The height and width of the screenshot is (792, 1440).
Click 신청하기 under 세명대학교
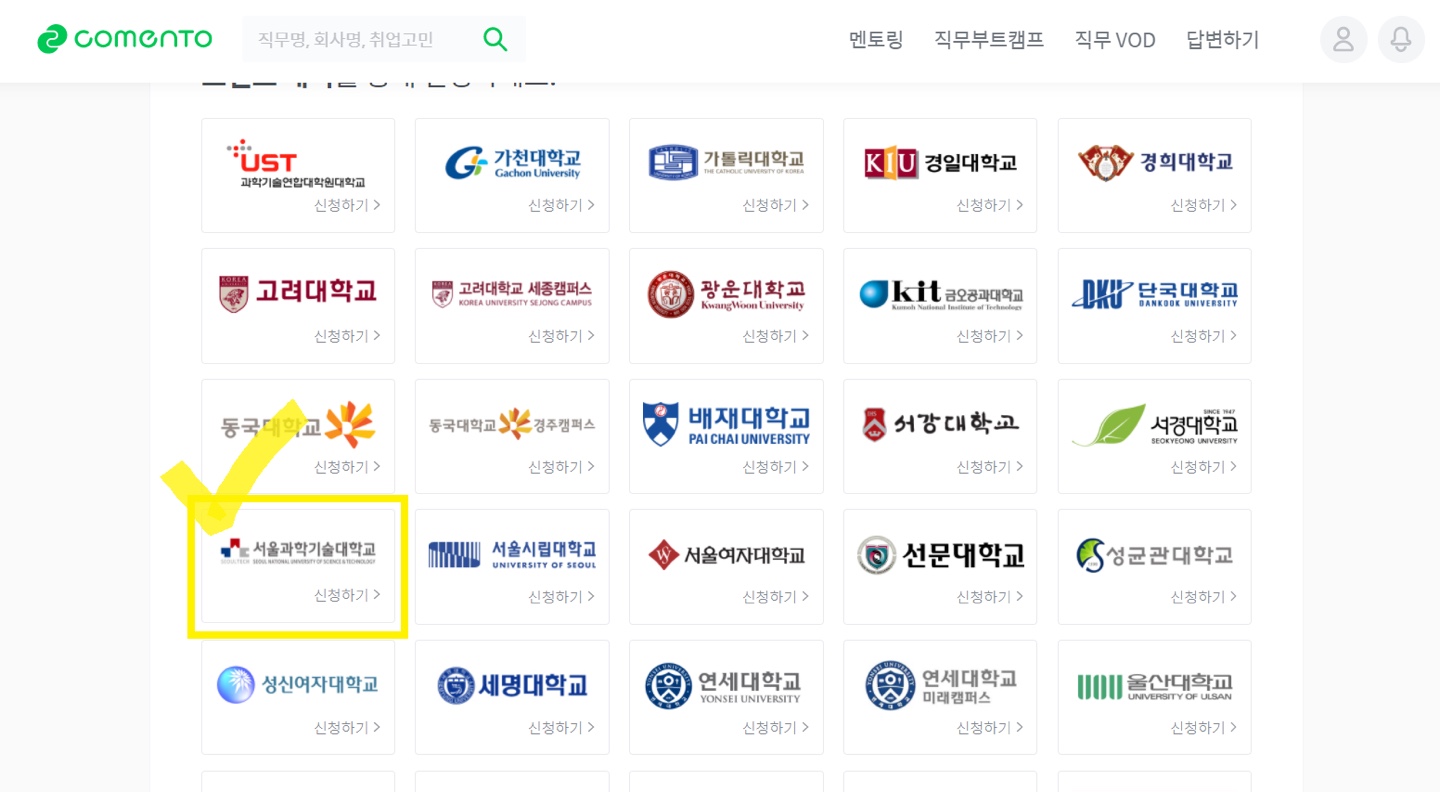coord(561,728)
